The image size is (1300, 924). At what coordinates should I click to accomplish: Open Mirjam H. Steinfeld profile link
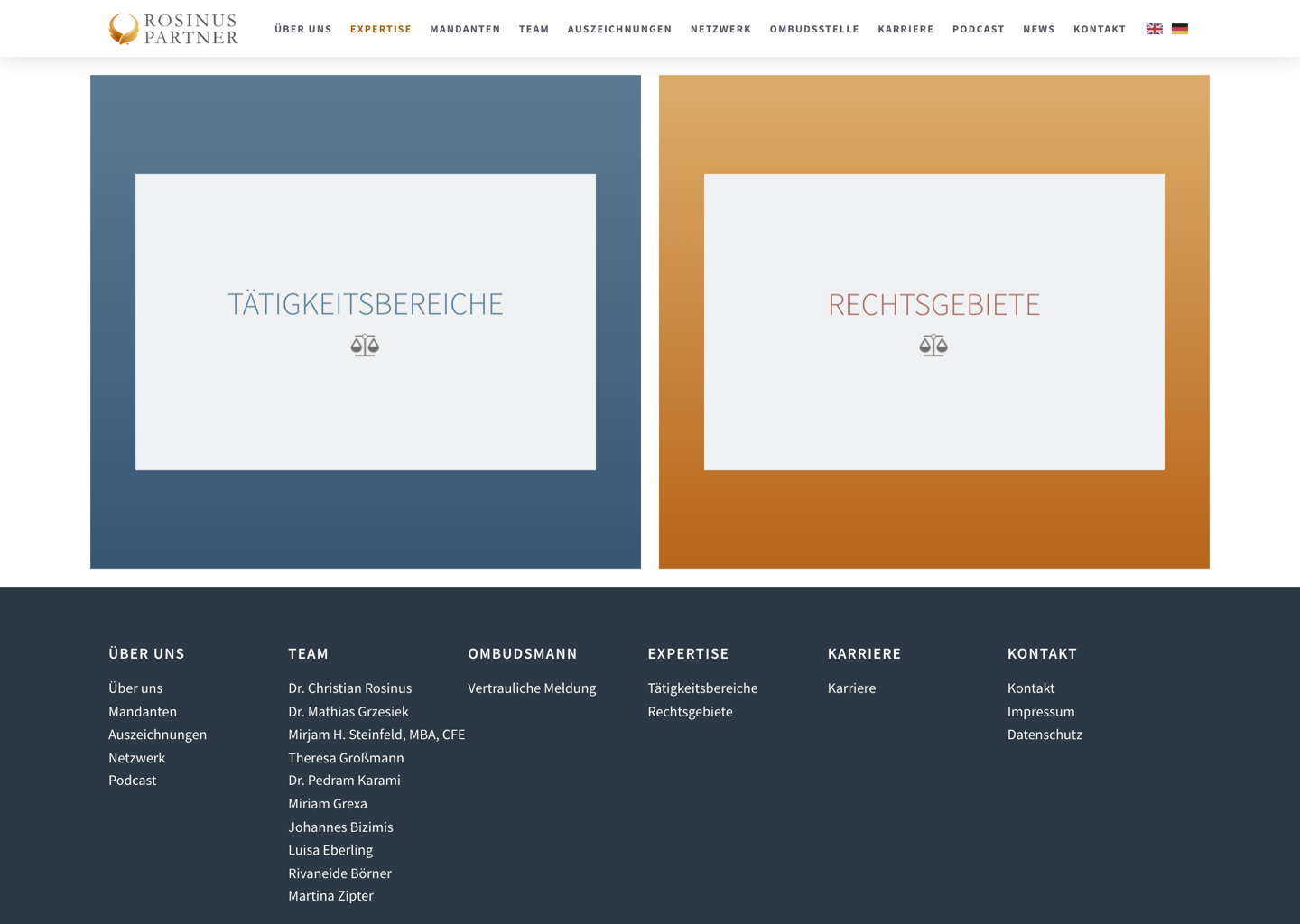(x=376, y=735)
